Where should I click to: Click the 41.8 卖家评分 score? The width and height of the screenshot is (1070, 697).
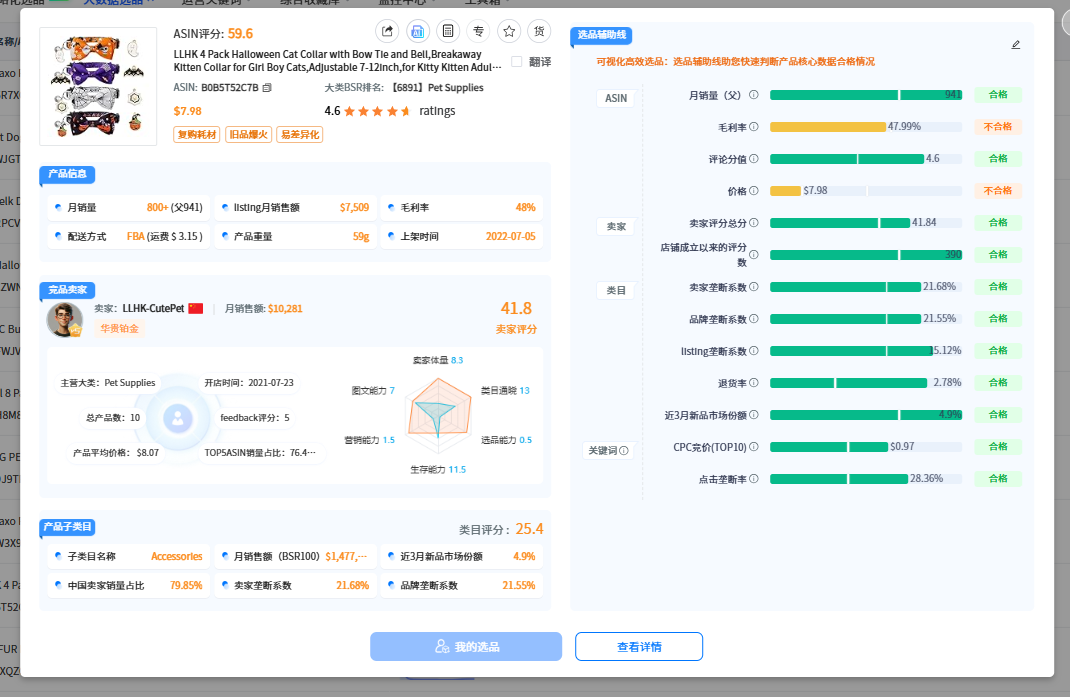516,309
